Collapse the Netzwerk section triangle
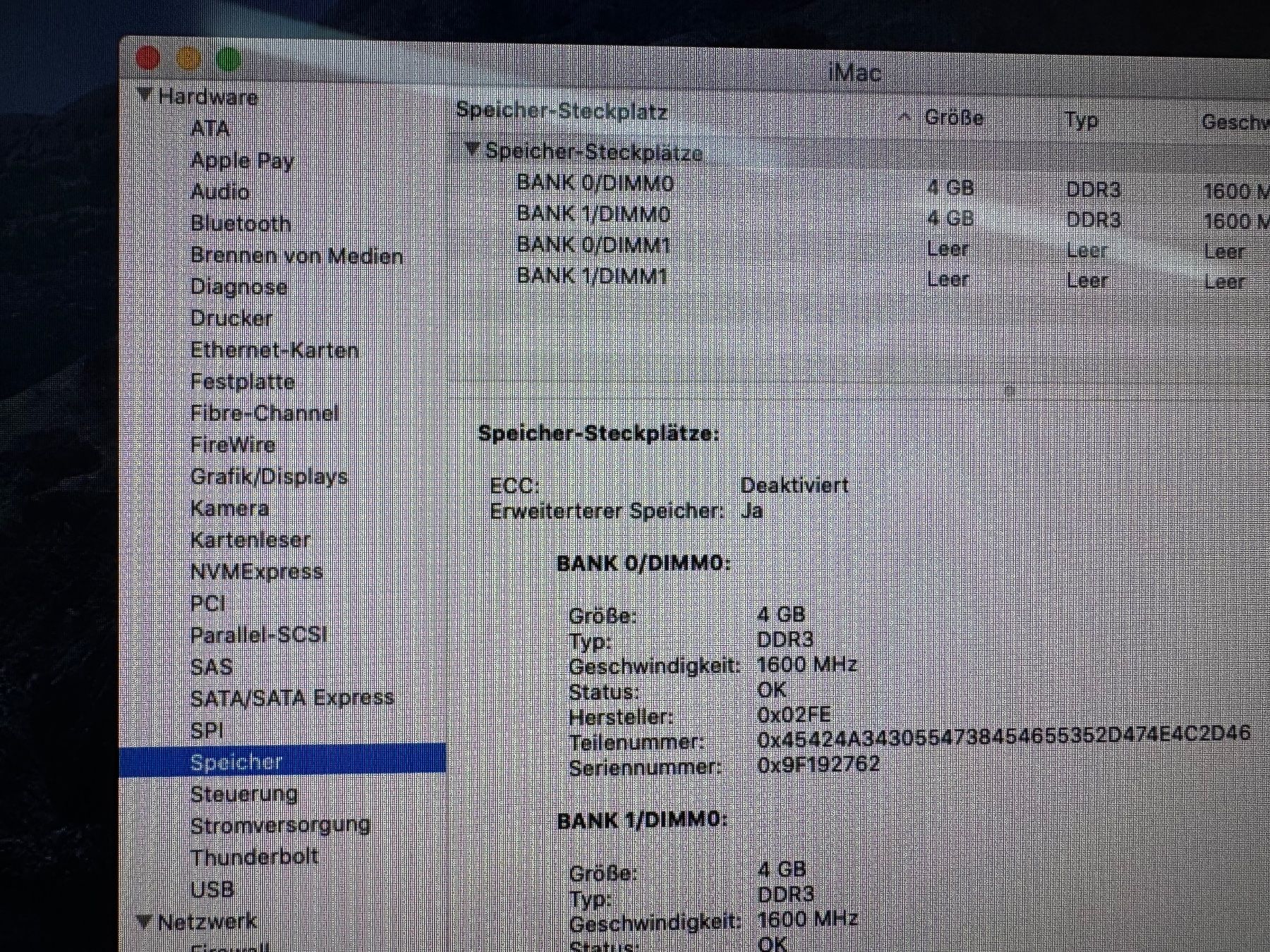The width and height of the screenshot is (1270, 952). (144, 921)
